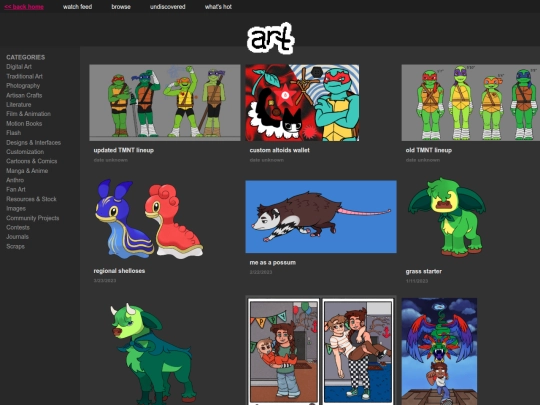This screenshot has height=405, width=540.
Task: Click 'grass starter' title text
Action: [424, 271]
